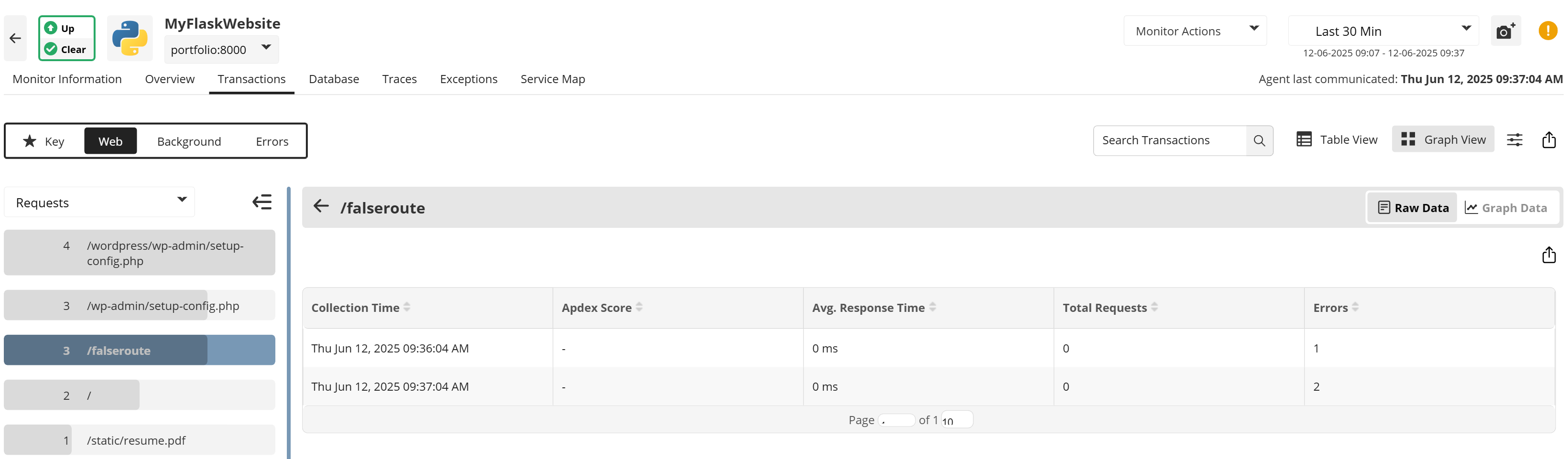
Task: Click the MyFlaskWebsite monitor title
Action: (222, 23)
